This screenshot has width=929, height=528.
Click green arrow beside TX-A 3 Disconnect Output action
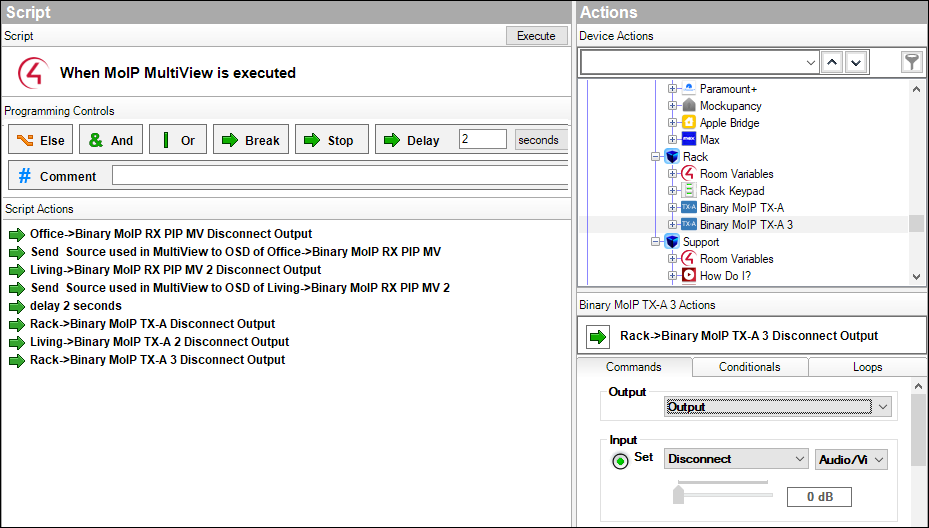point(598,336)
